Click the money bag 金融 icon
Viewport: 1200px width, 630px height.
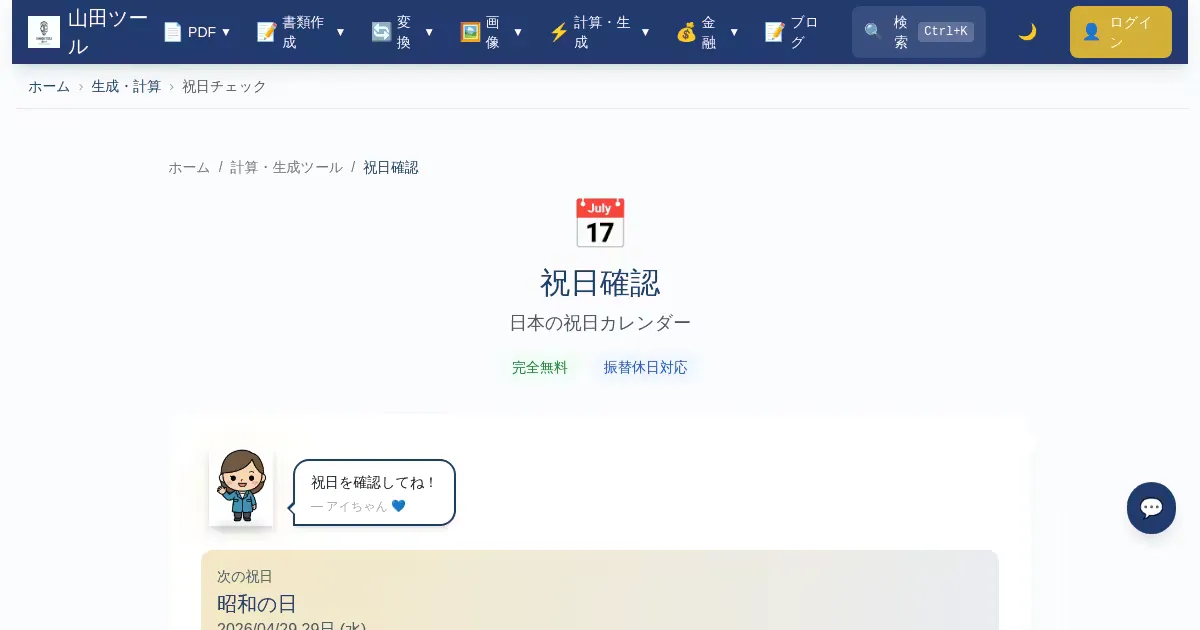pos(686,32)
